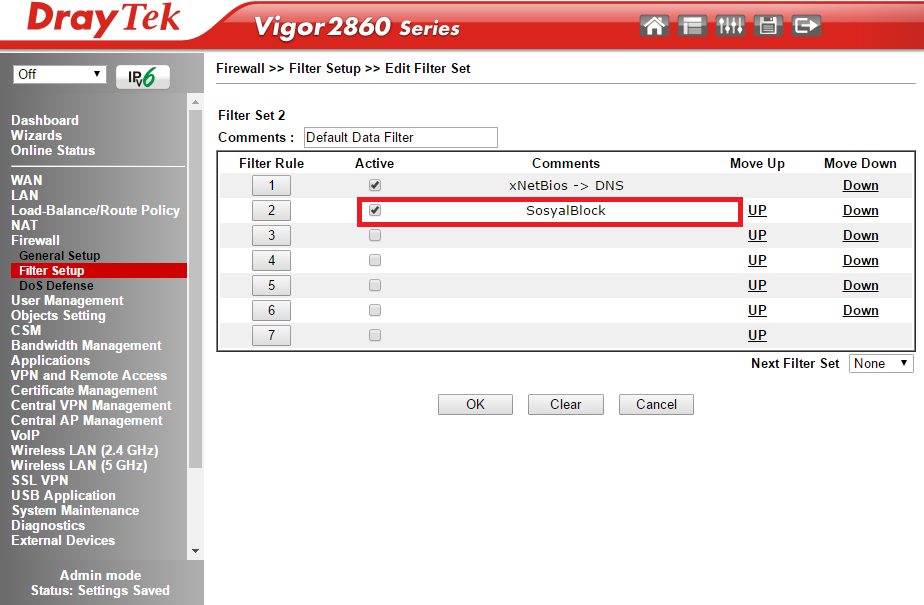Open DoS Defense in sidebar
Image resolution: width=924 pixels, height=605 pixels.
click(x=56, y=285)
